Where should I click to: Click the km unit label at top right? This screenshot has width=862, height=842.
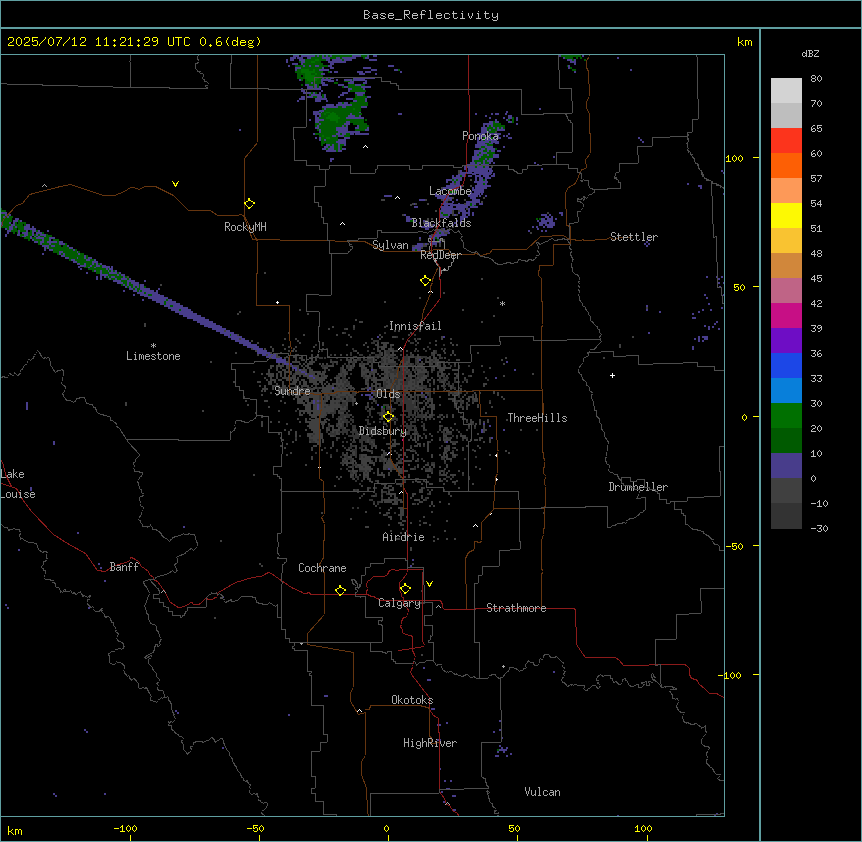tap(745, 42)
